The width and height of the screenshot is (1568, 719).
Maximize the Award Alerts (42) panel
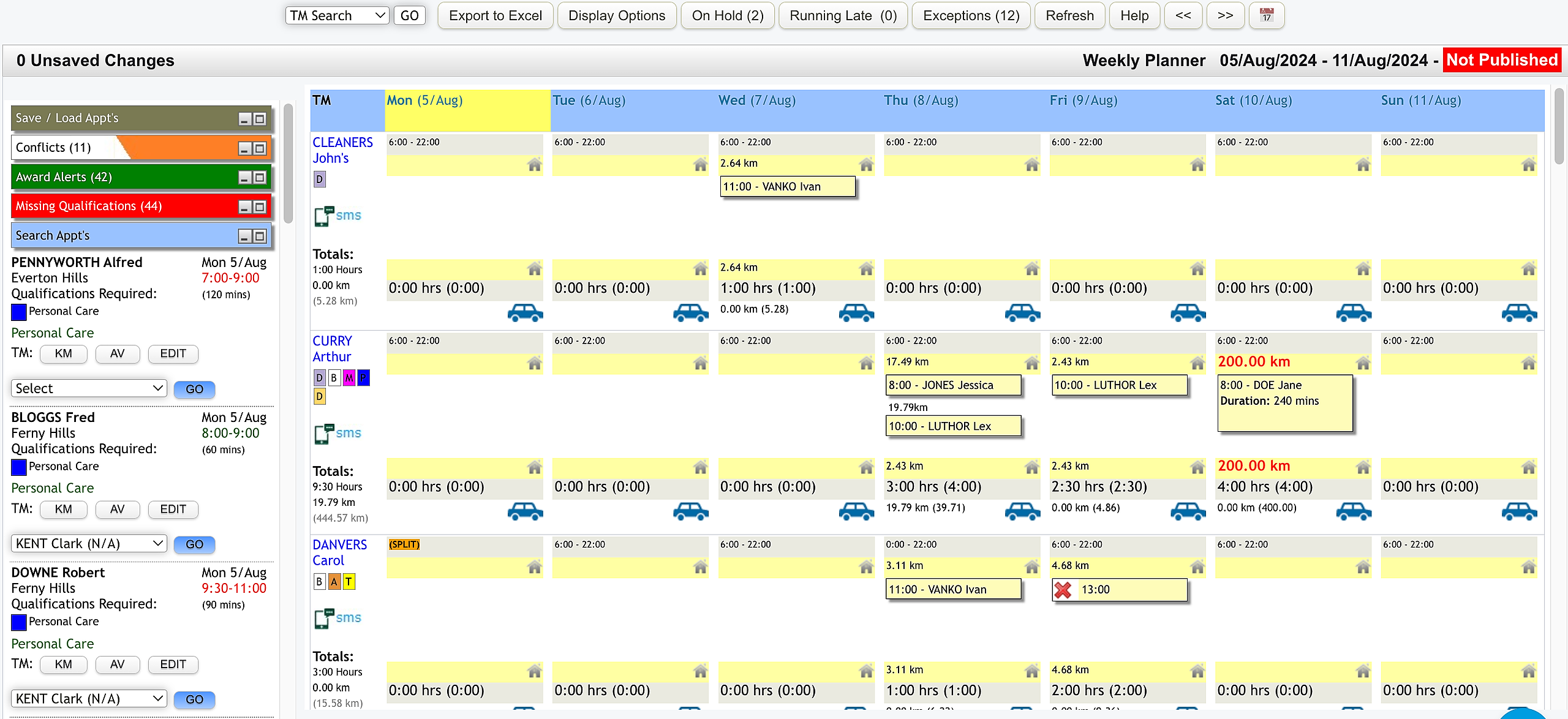pyautogui.click(x=260, y=178)
